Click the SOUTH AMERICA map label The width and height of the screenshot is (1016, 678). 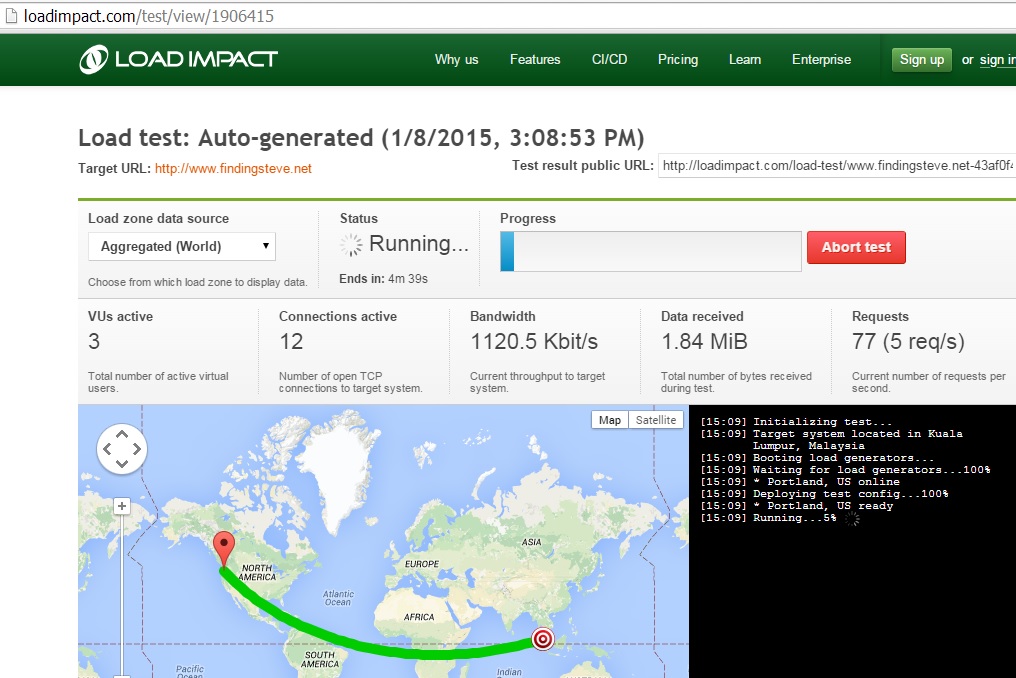click(x=320, y=659)
